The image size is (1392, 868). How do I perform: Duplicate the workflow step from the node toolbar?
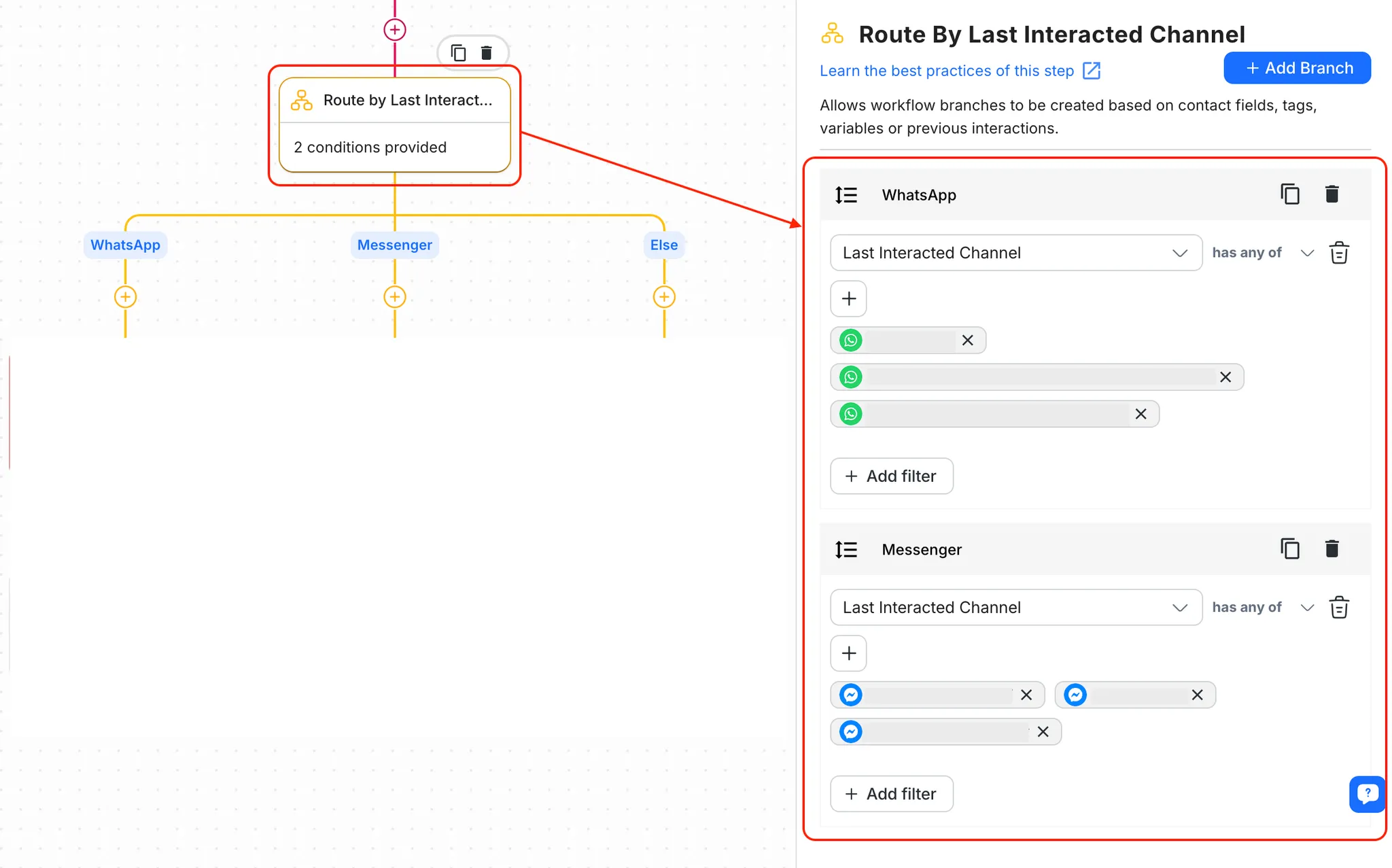[459, 53]
